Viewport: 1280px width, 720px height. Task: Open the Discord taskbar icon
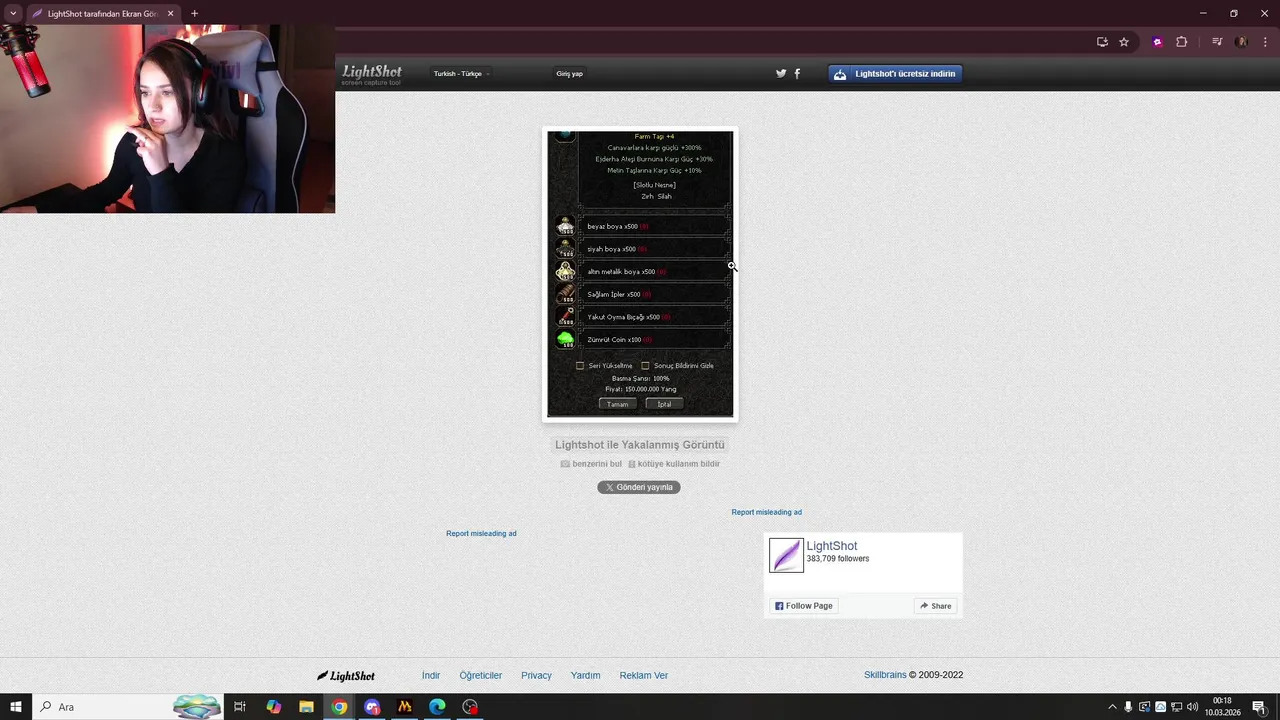point(372,707)
